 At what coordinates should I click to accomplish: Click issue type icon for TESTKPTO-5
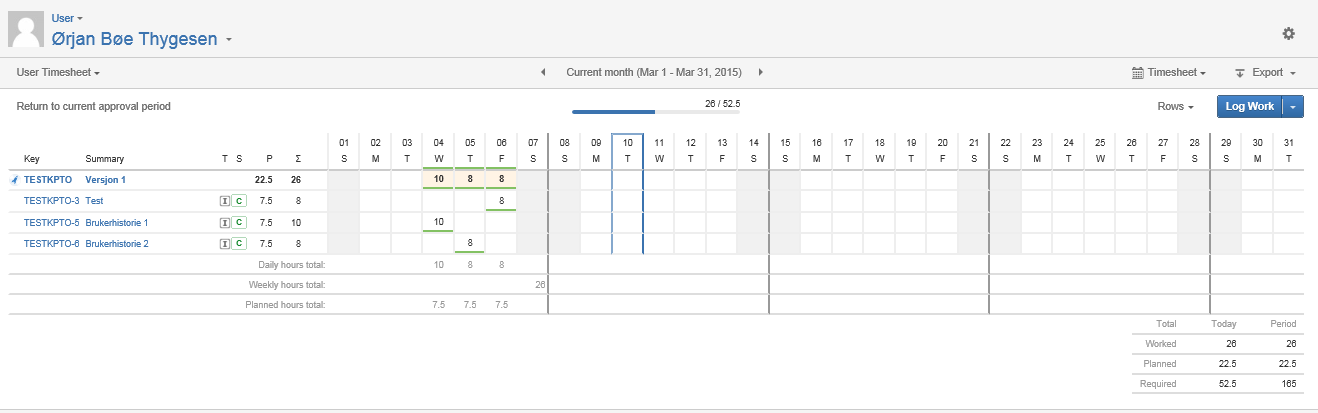pos(224,223)
